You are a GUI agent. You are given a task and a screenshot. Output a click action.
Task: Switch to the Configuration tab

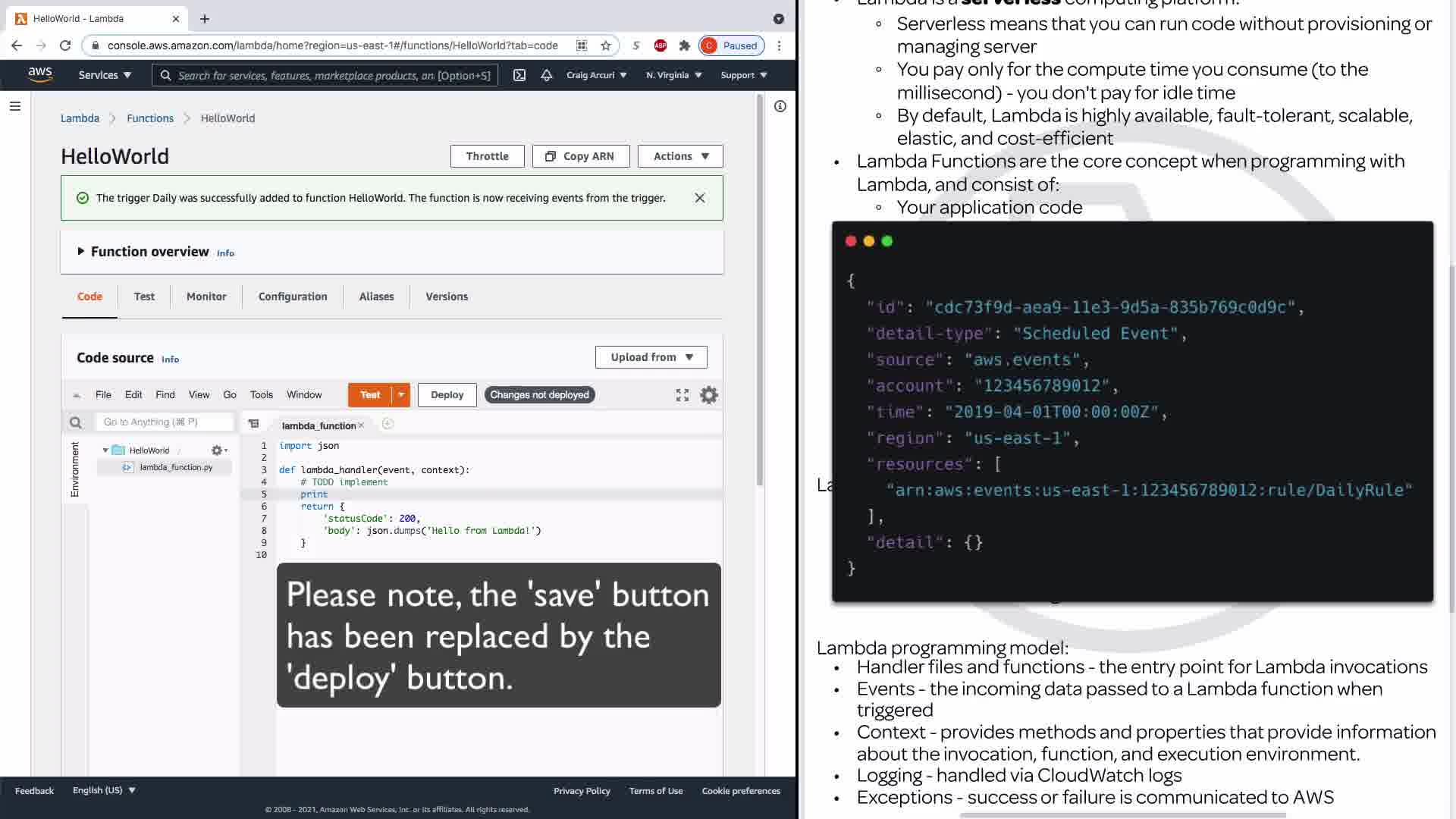293,297
